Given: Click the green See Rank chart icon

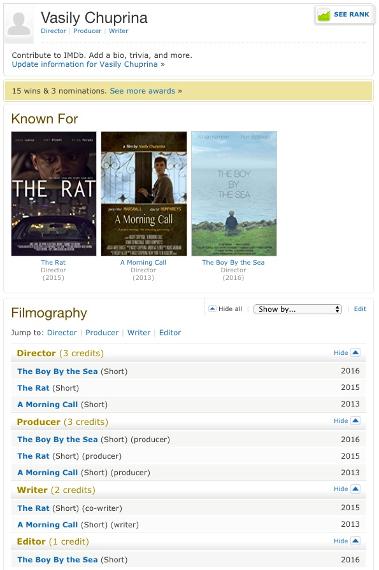Looking at the screenshot, I should (x=323, y=15).
